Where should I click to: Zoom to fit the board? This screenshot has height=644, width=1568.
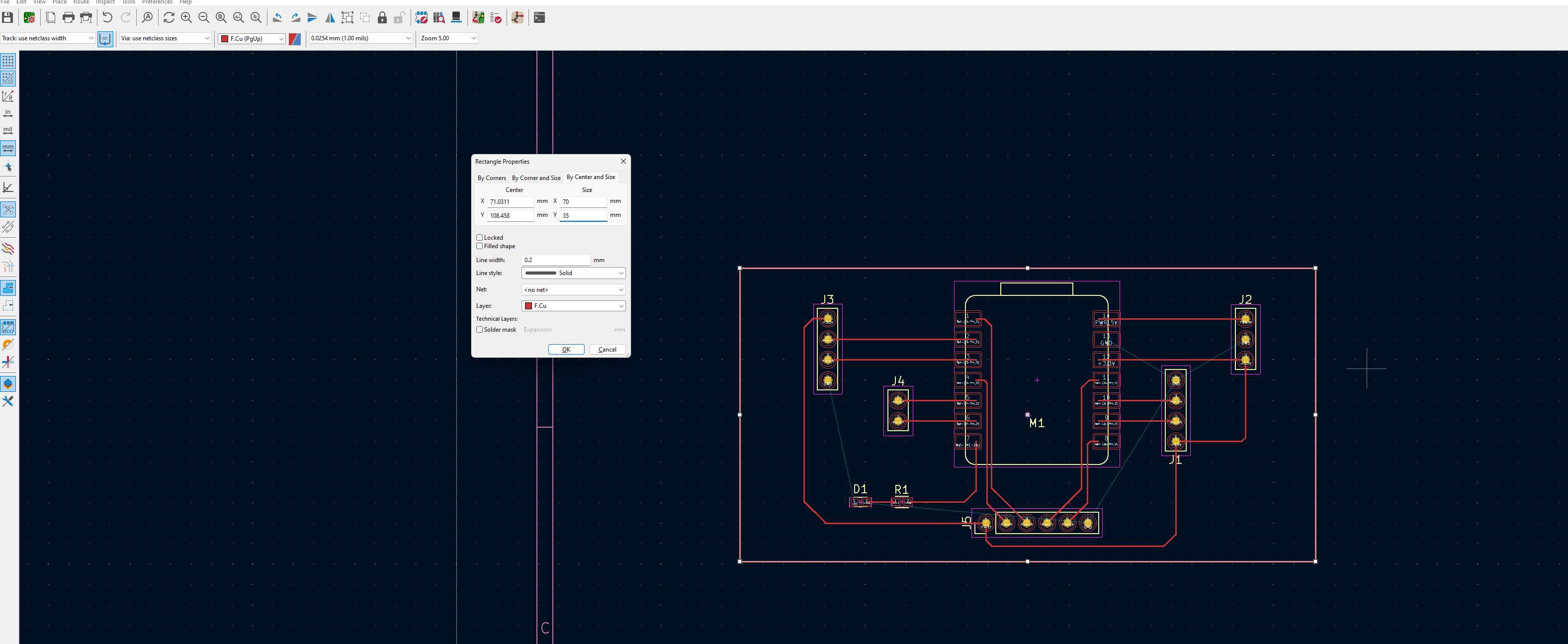point(221,17)
